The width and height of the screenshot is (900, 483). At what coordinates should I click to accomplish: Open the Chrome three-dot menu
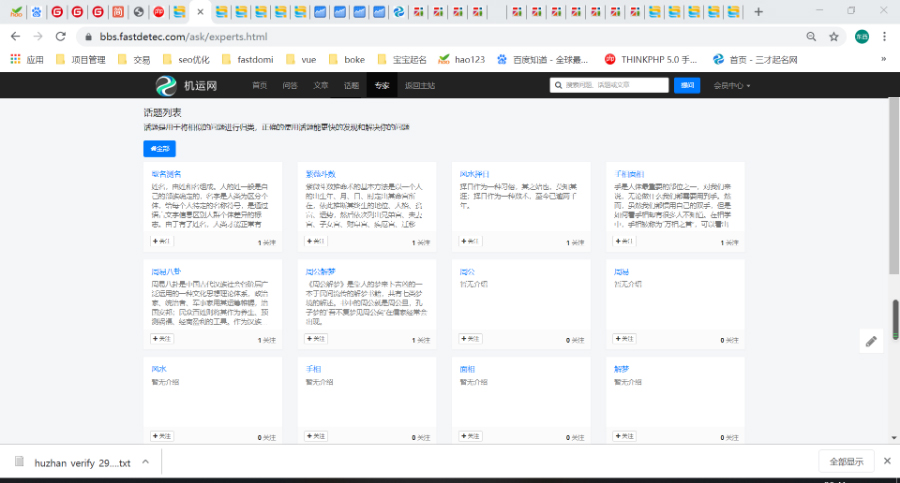pos(884,36)
